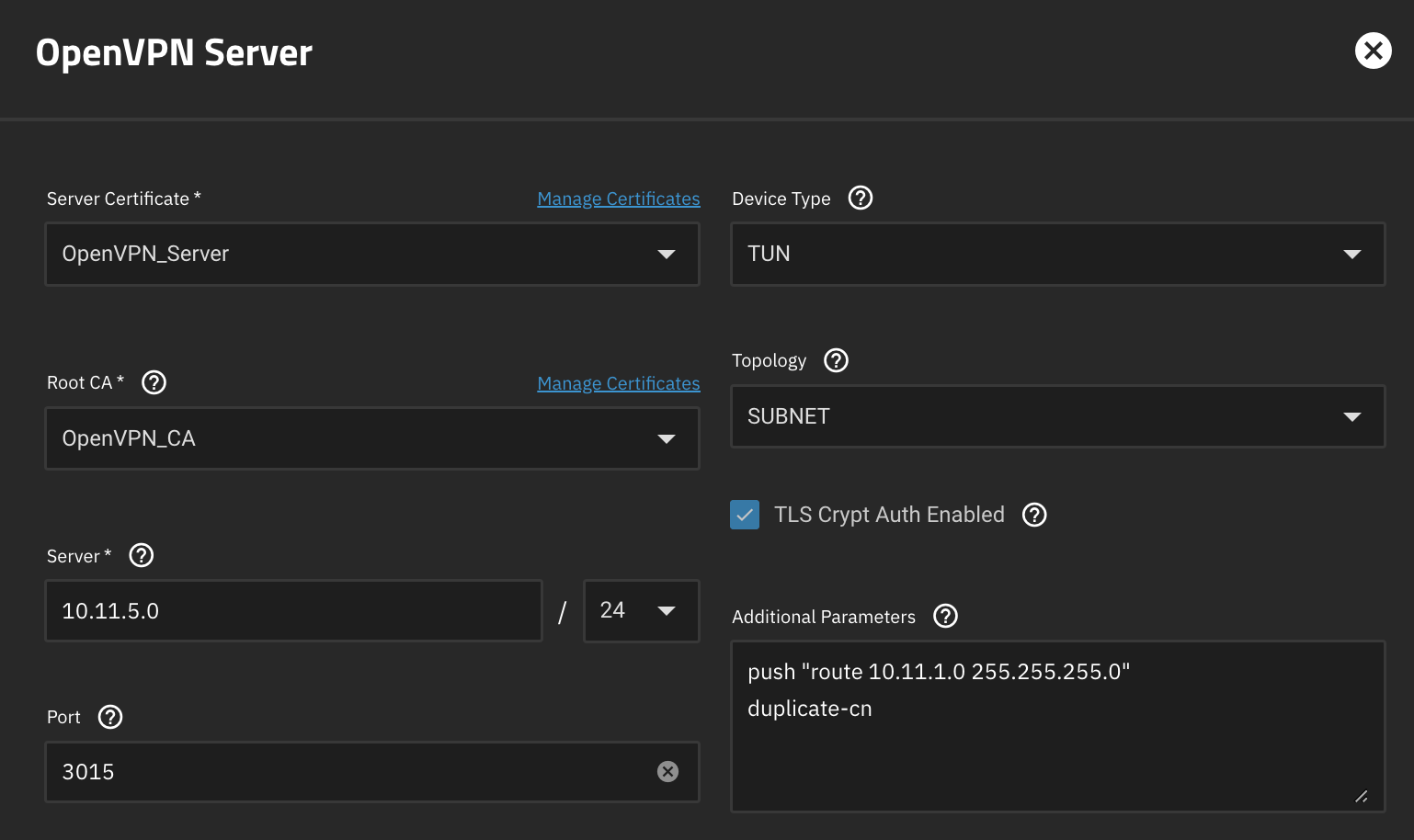This screenshot has width=1414, height=840.
Task: Change the Topology dropdown from SUBNET
Action: [x=1057, y=416]
